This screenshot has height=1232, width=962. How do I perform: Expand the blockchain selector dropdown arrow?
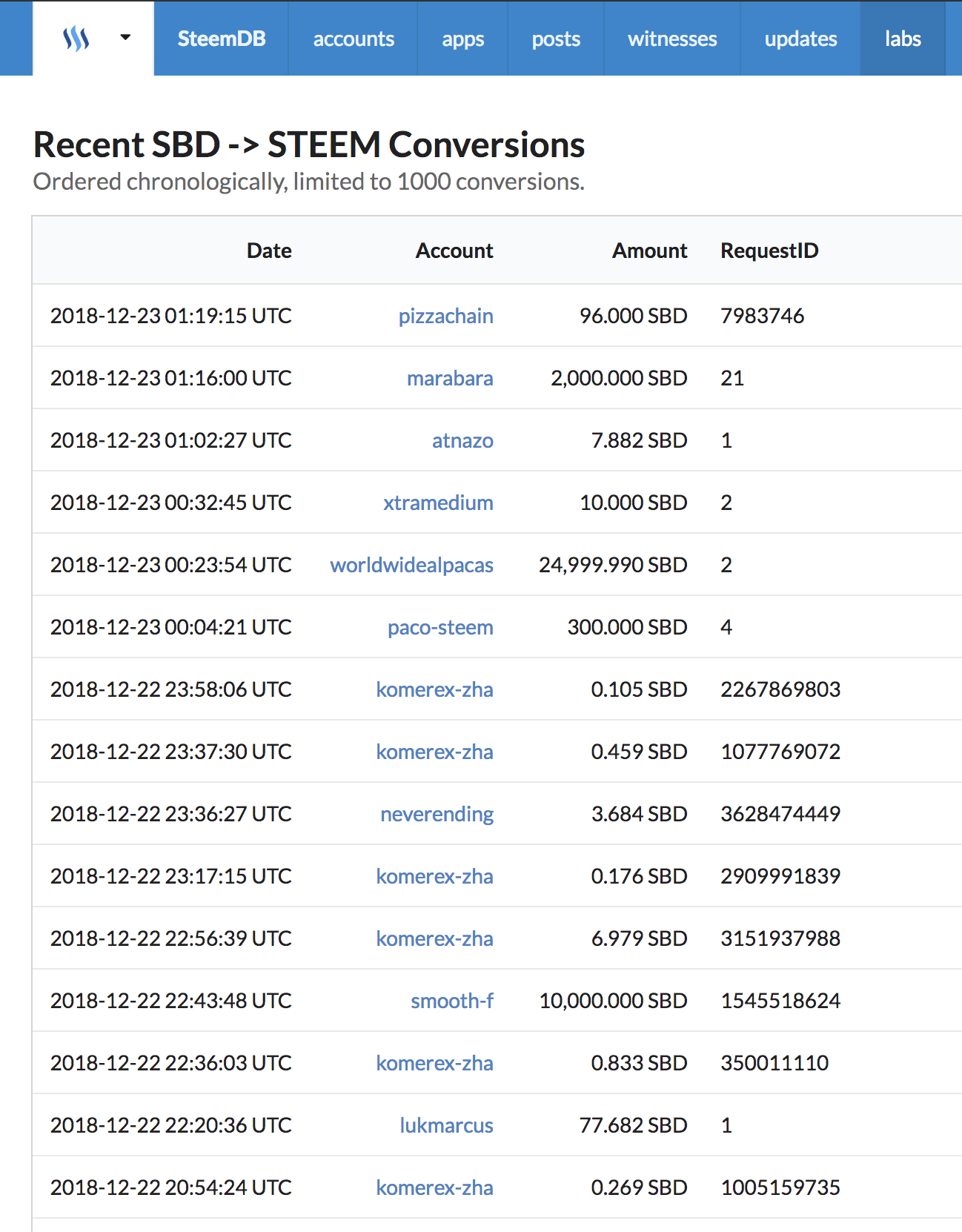click(x=125, y=37)
